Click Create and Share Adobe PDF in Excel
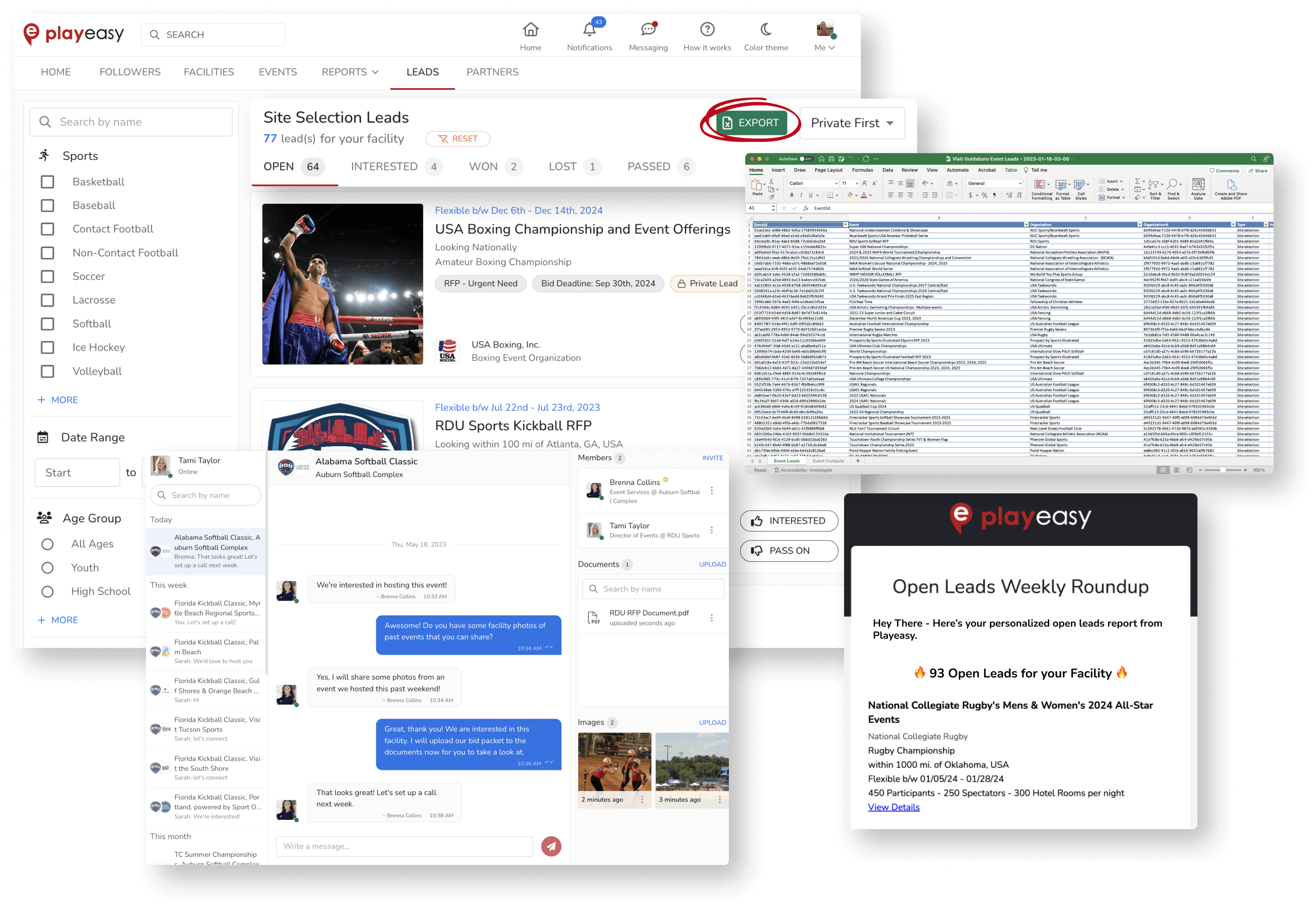1316x907 pixels. [1230, 190]
